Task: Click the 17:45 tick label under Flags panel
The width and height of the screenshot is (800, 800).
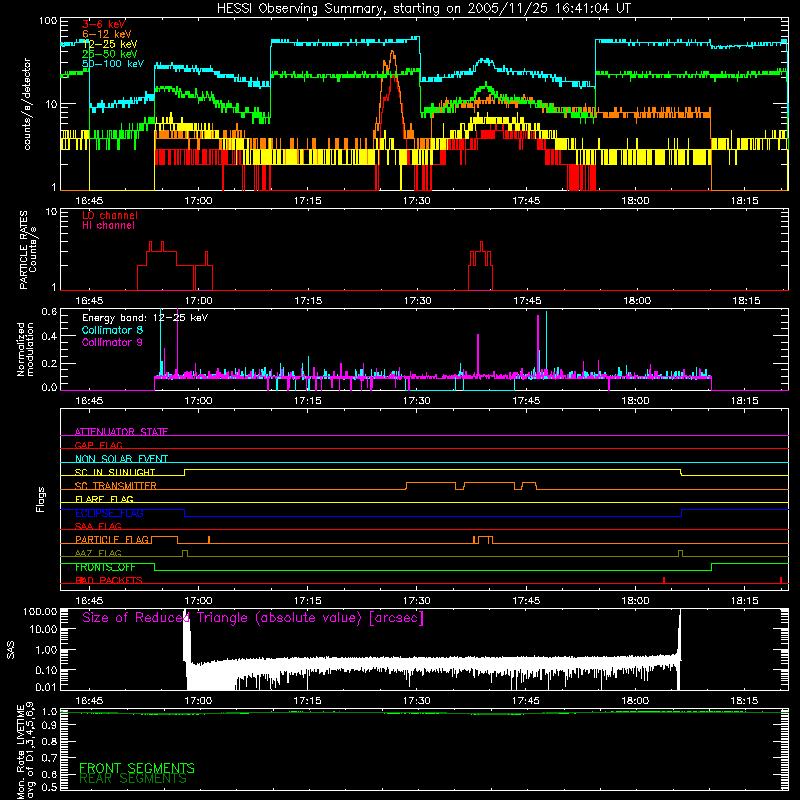Action: tap(526, 601)
